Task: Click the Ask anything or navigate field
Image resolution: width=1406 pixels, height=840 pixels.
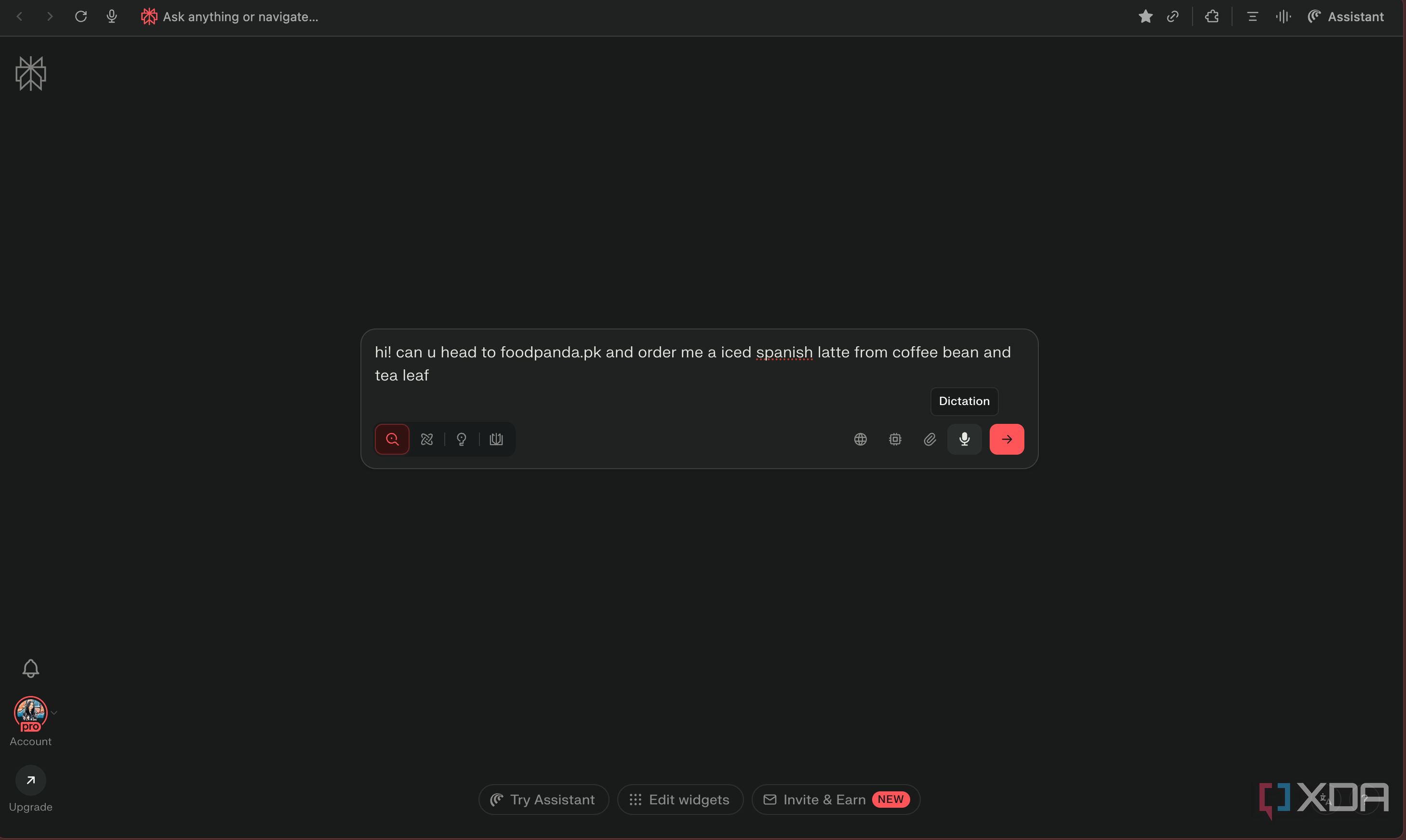Action: click(x=240, y=17)
